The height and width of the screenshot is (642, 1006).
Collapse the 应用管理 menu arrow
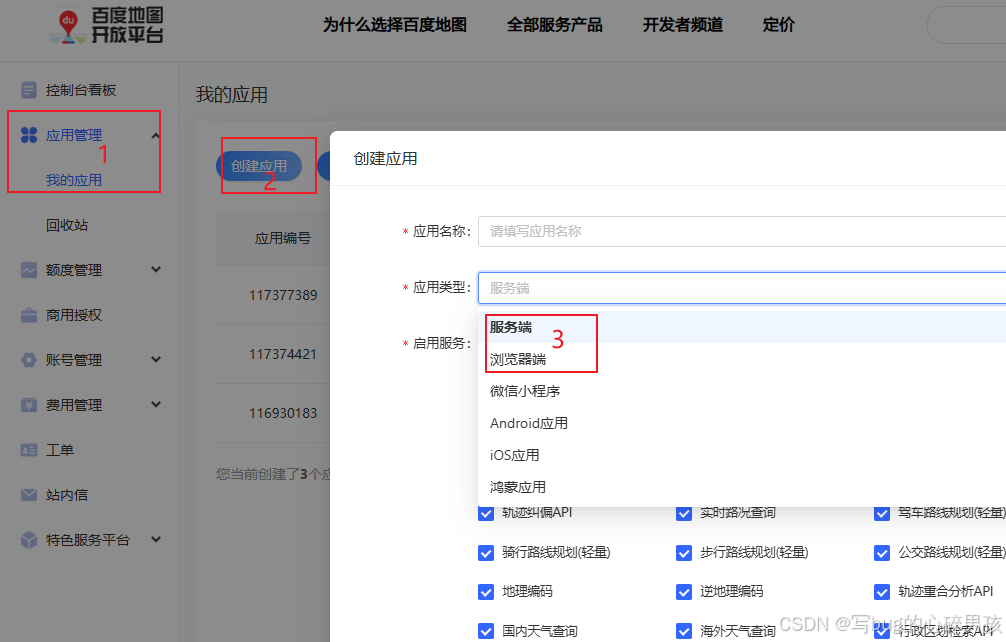click(x=155, y=135)
